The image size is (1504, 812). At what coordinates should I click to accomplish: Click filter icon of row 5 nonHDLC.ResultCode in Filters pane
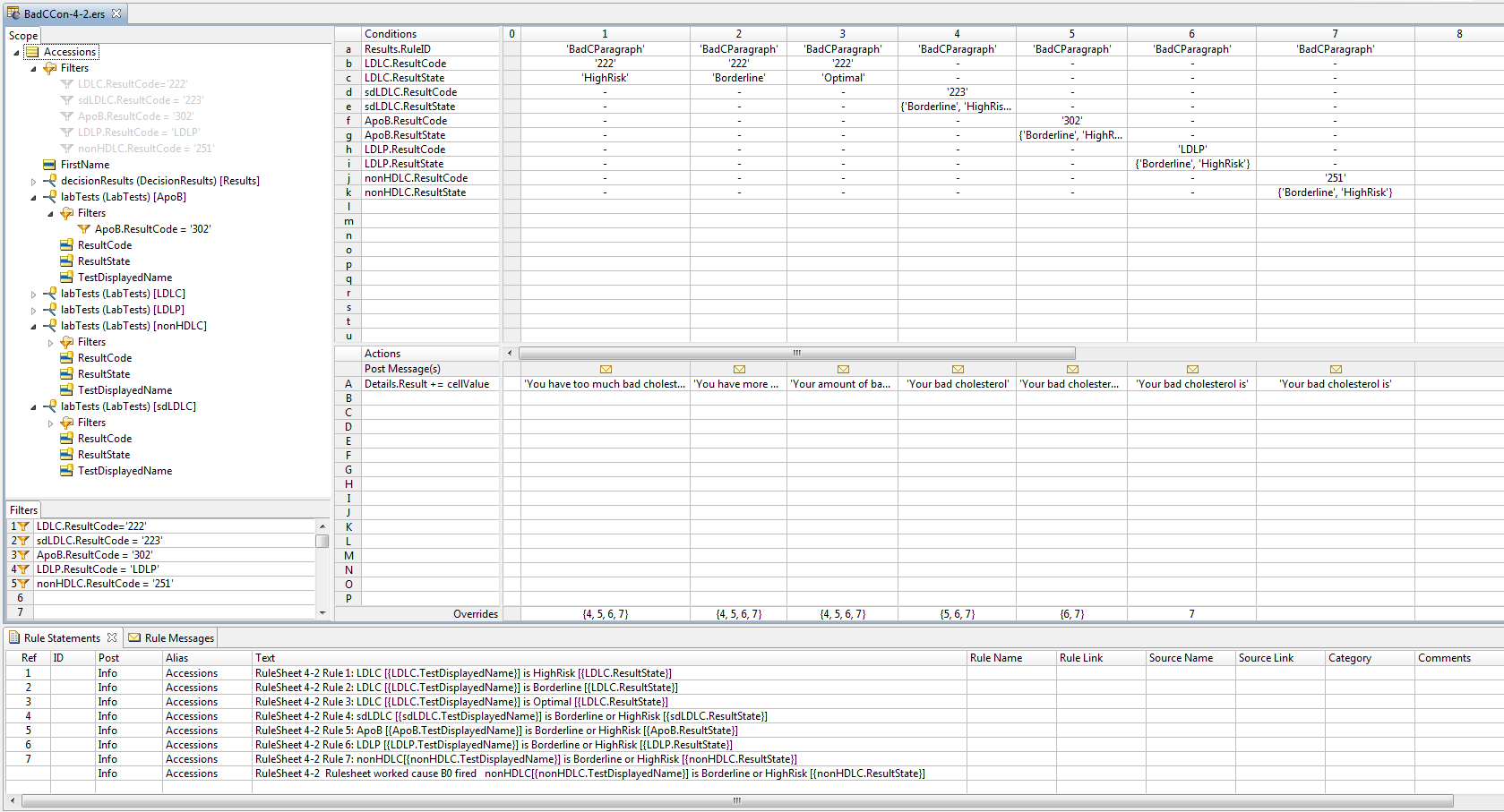[x=24, y=584]
